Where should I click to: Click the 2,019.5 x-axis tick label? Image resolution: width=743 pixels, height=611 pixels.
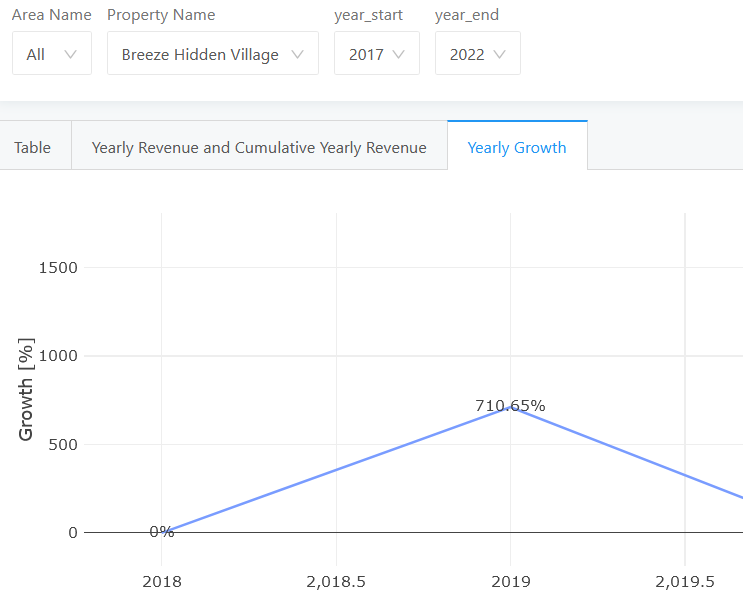(685, 582)
